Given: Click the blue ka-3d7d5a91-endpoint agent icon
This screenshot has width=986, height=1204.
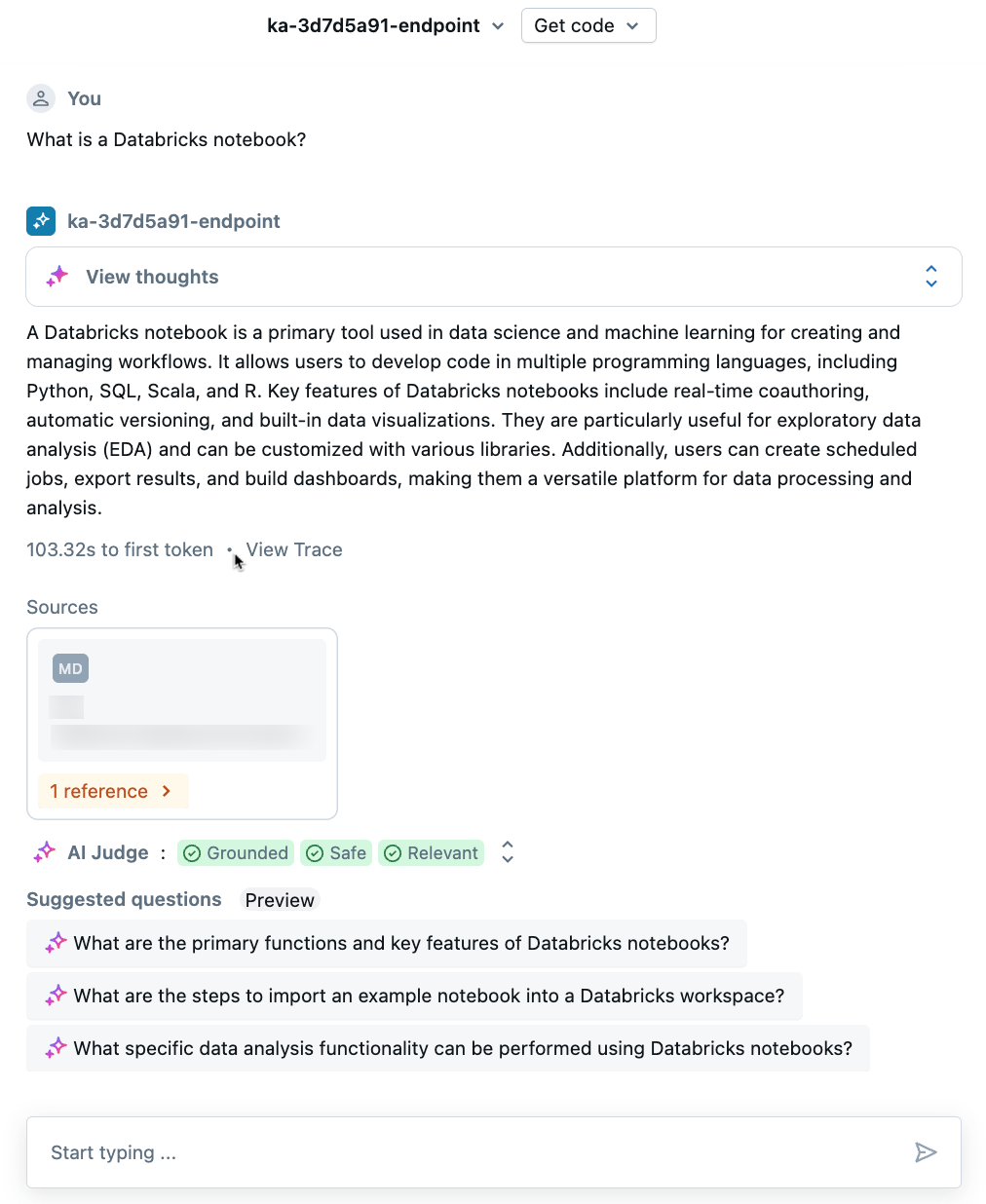Looking at the screenshot, I should click(41, 221).
